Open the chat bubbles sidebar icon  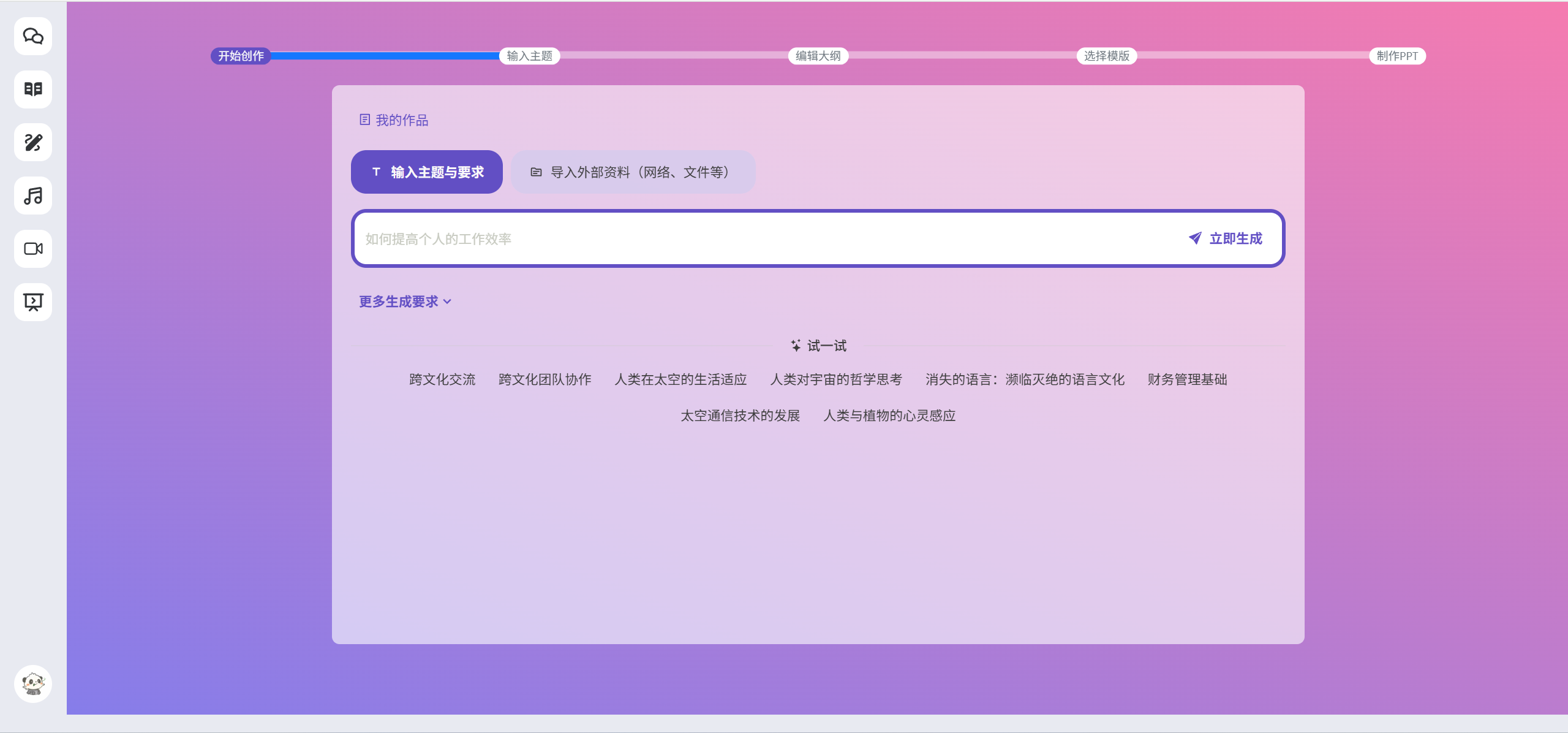(33, 36)
